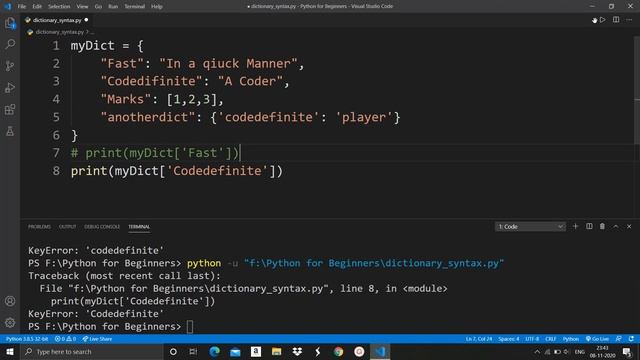Split the terminal panel

pos(589,226)
